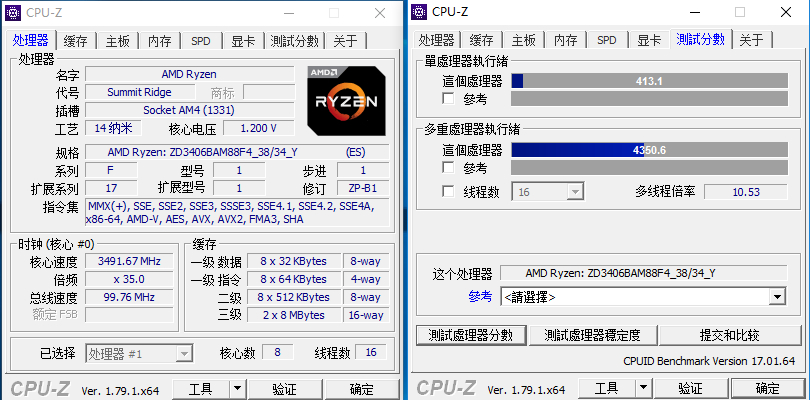Toggle the 线程数 checkbox
The width and height of the screenshot is (810, 400).
click(448, 192)
